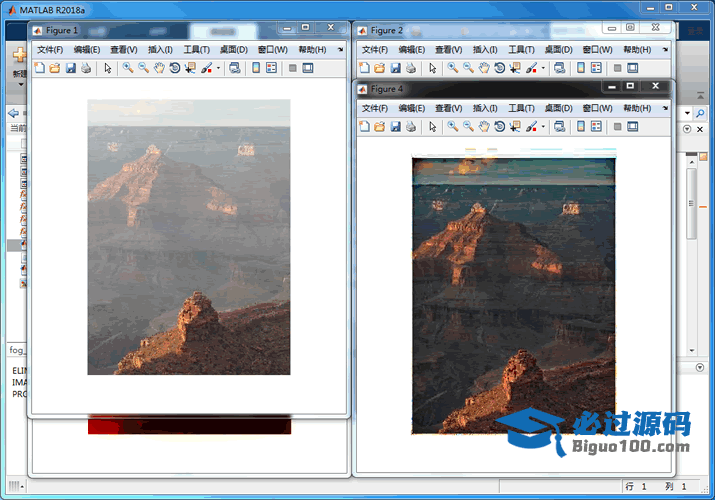Click the Rotate 3D tool in Figure 1
Screen dimensions: 715x500
coord(174,68)
